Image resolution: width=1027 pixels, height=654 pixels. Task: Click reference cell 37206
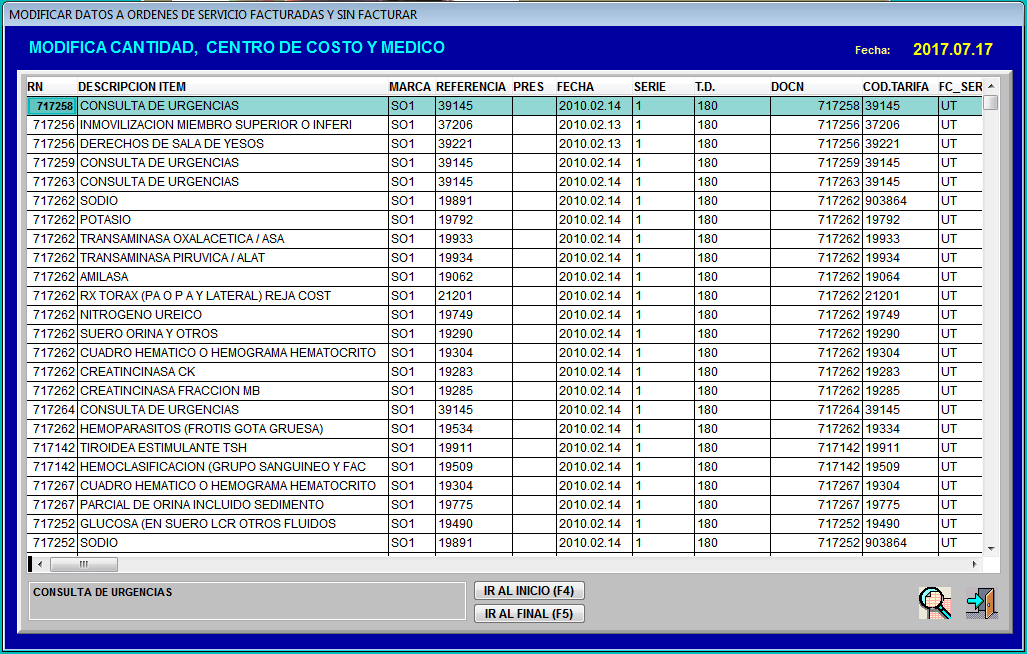tap(474, 125)
